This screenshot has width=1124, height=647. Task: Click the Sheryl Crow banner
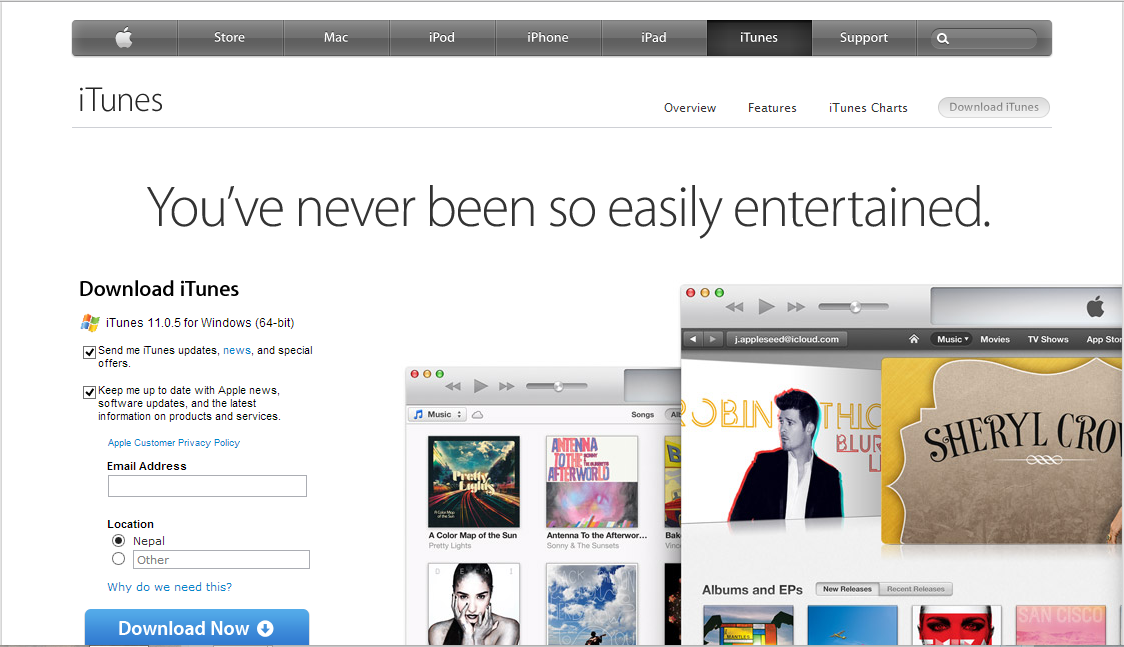(1002, 450)
